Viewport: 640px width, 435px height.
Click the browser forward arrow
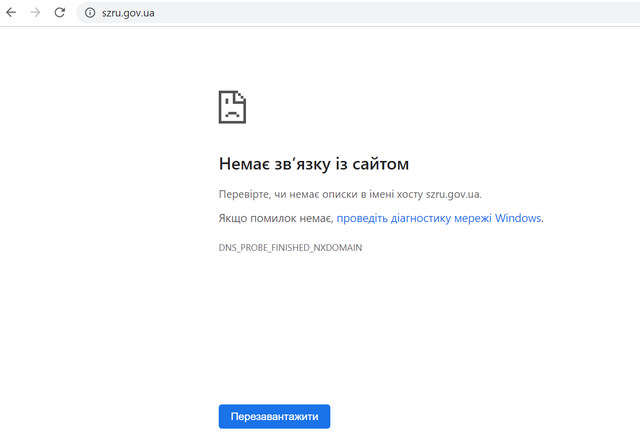(x=36, y=13)
